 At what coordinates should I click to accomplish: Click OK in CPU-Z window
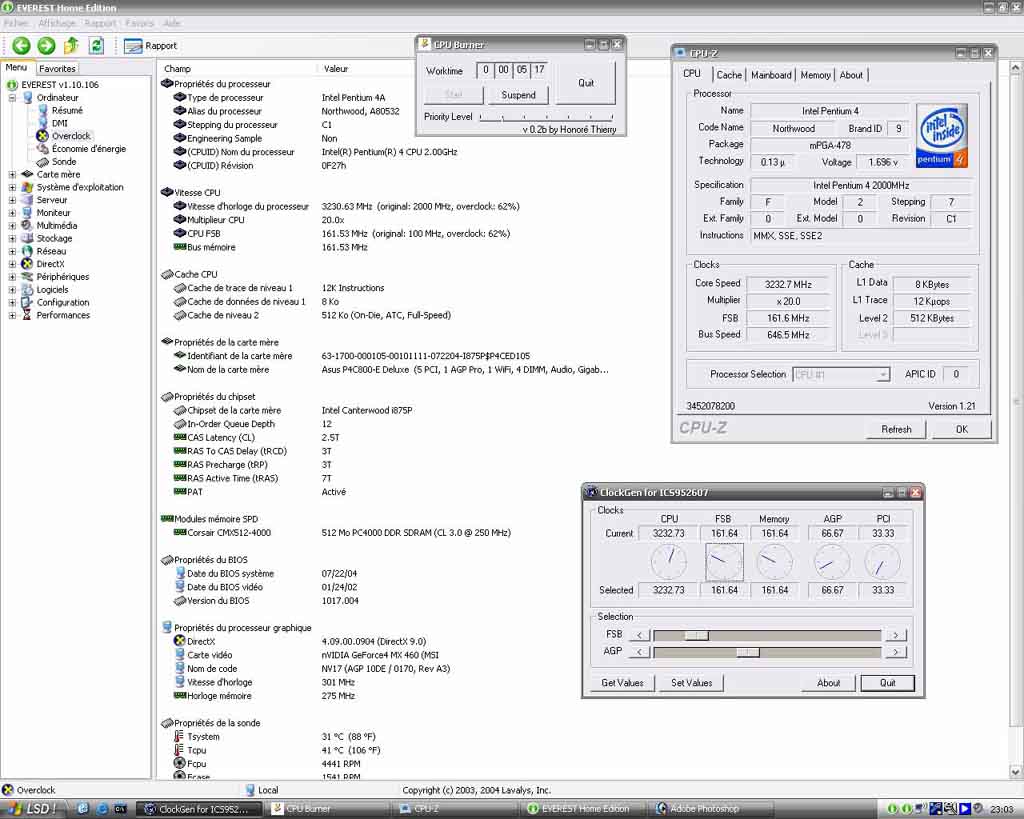tap(962, 429)
